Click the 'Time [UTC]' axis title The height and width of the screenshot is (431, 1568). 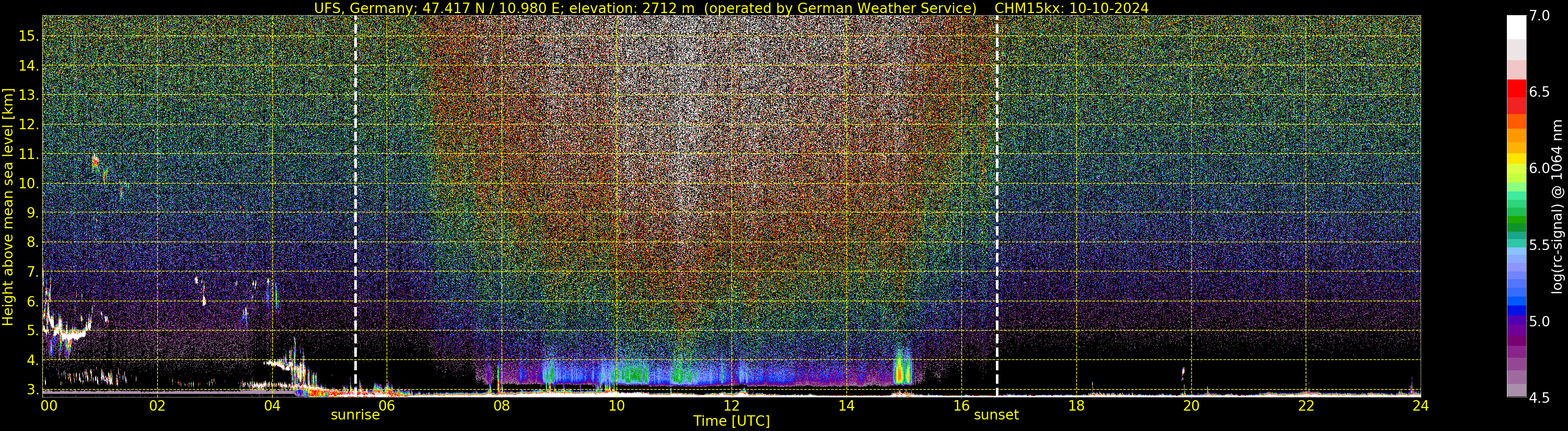(731, 421)
